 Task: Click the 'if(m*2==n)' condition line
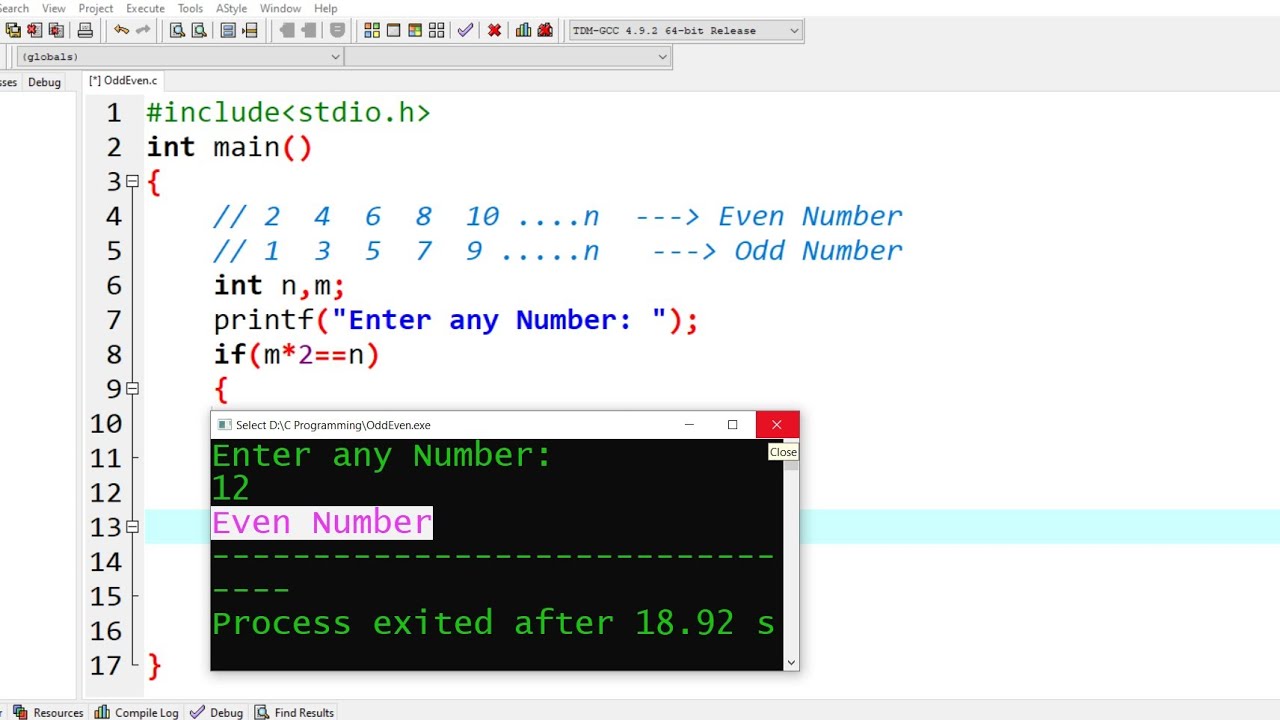(296, 355)
